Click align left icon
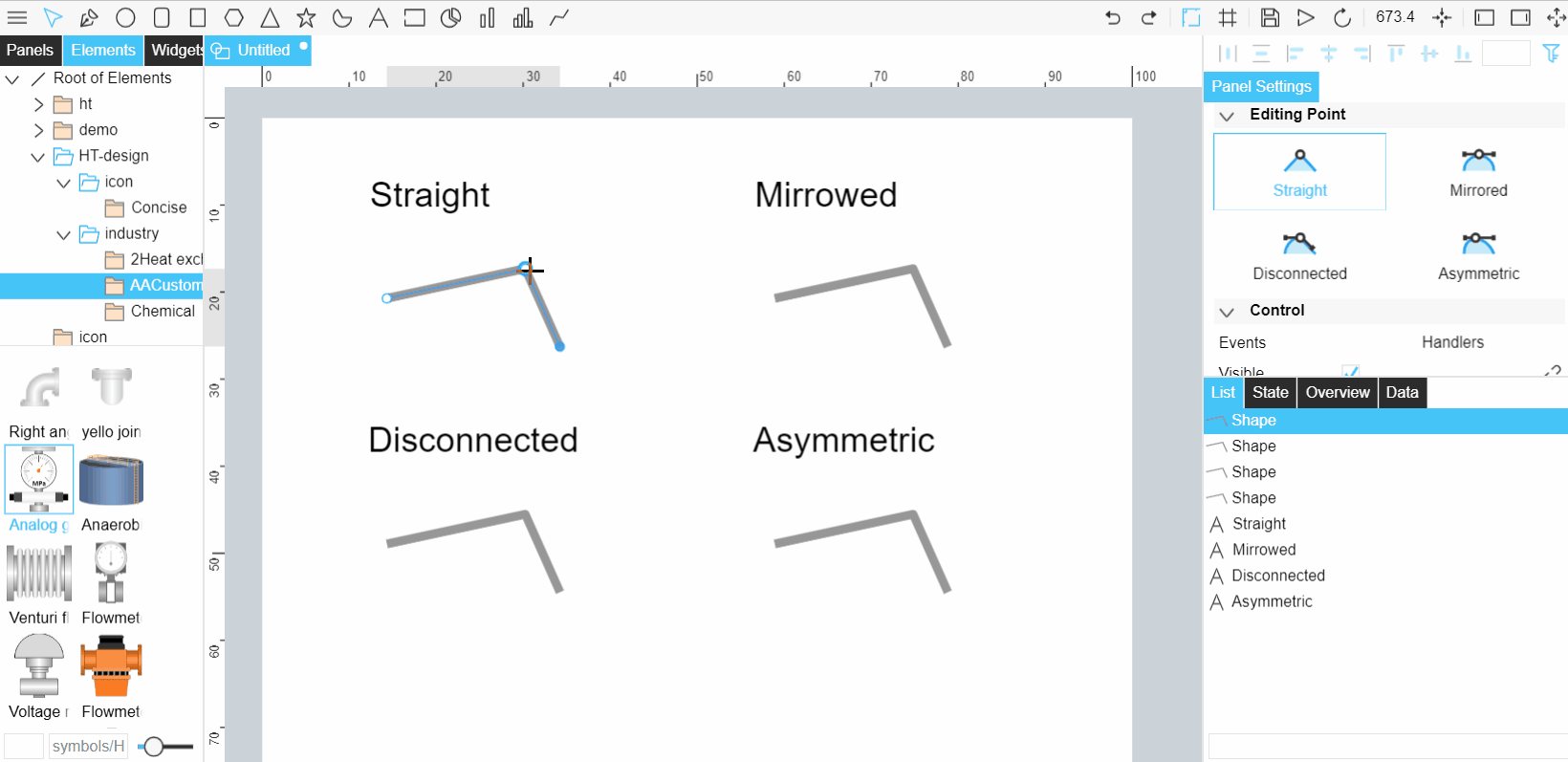1568x762 pixels. (x=1296, y=54)
